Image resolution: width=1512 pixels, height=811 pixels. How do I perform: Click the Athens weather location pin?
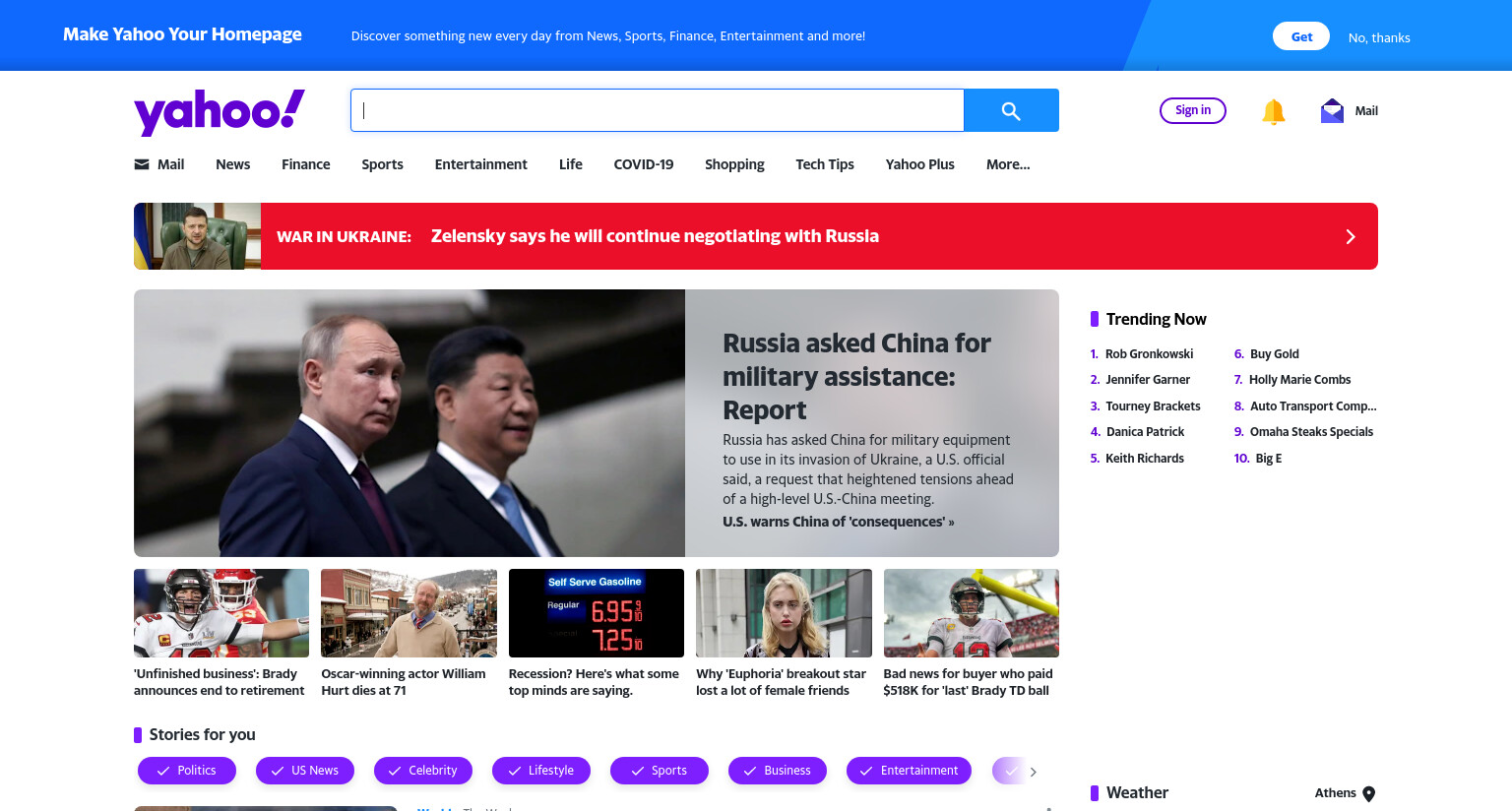point(1368,794)
